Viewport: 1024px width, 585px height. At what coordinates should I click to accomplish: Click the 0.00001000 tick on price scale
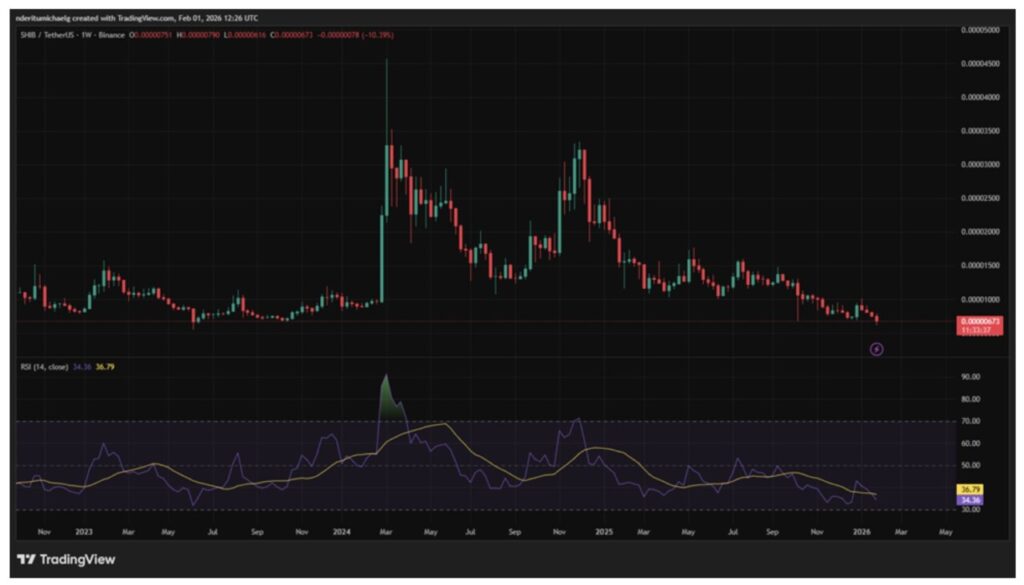click(x=980, y=299)
